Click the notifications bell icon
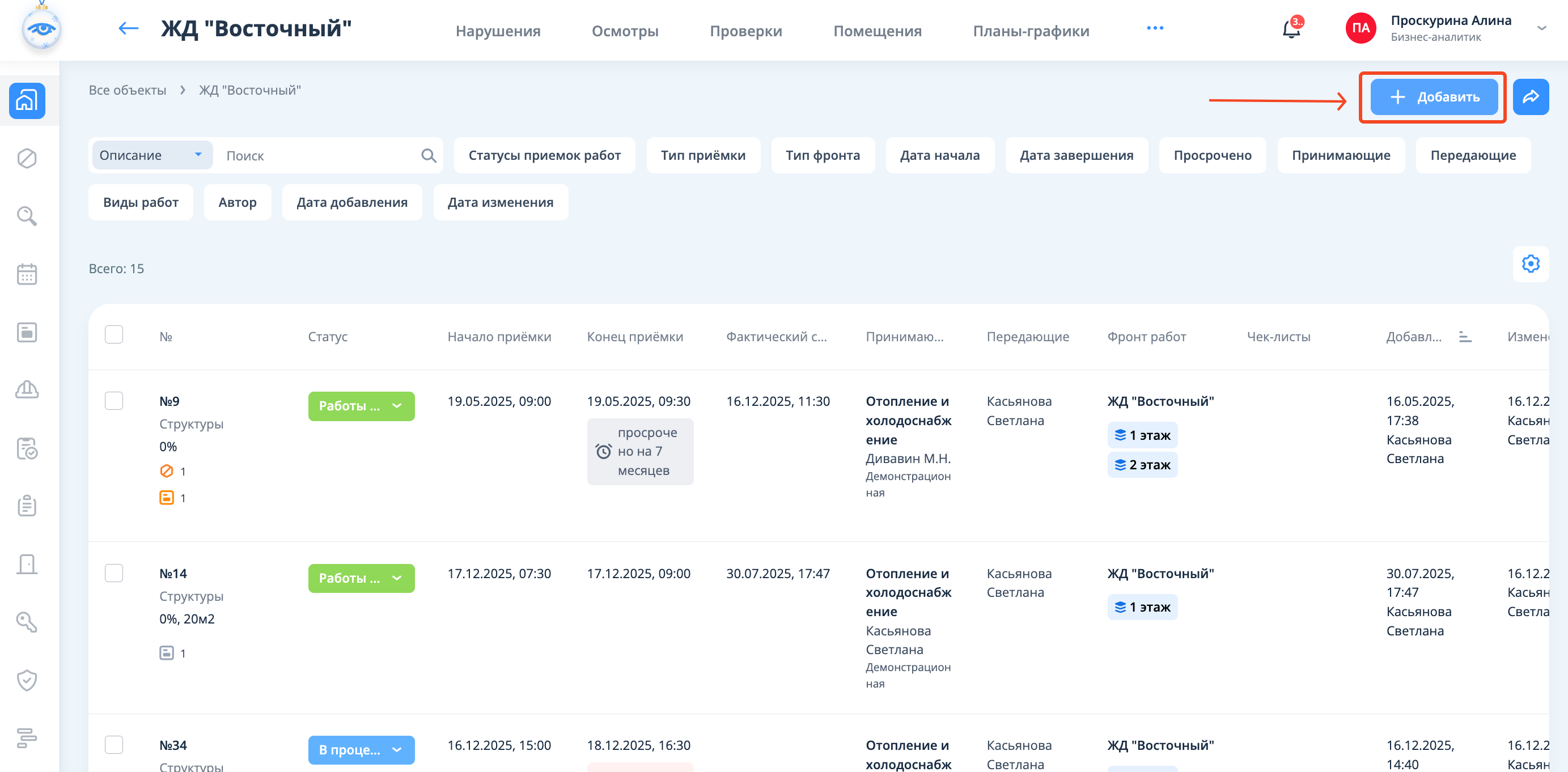 coord(1290,29)
